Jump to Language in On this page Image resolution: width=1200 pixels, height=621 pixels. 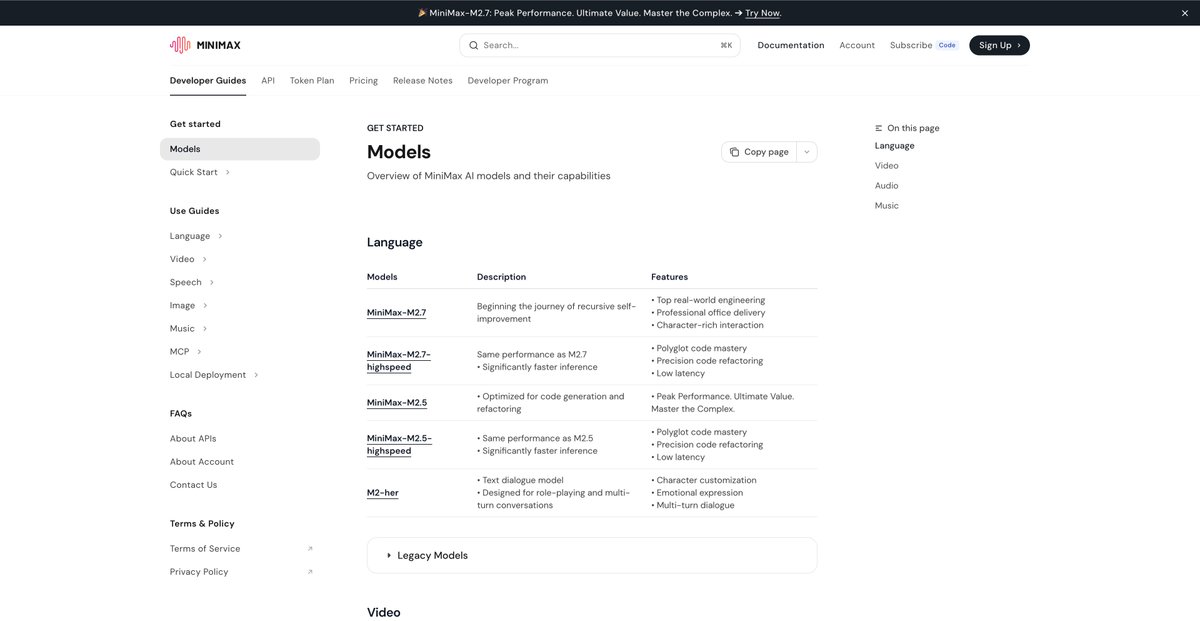click(894, 146)
